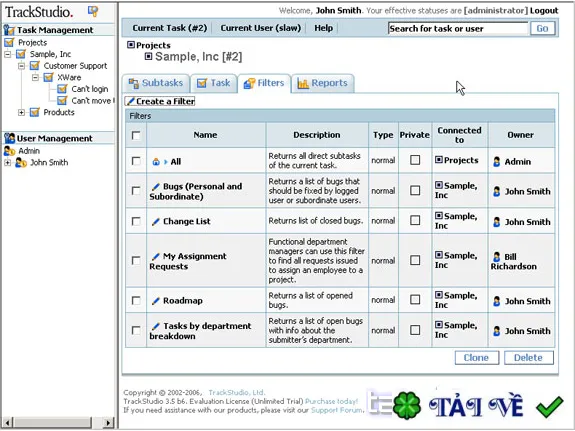
Task: Click right arrow of sidebar horizontal scrollbar
Action: pos(108,422)
